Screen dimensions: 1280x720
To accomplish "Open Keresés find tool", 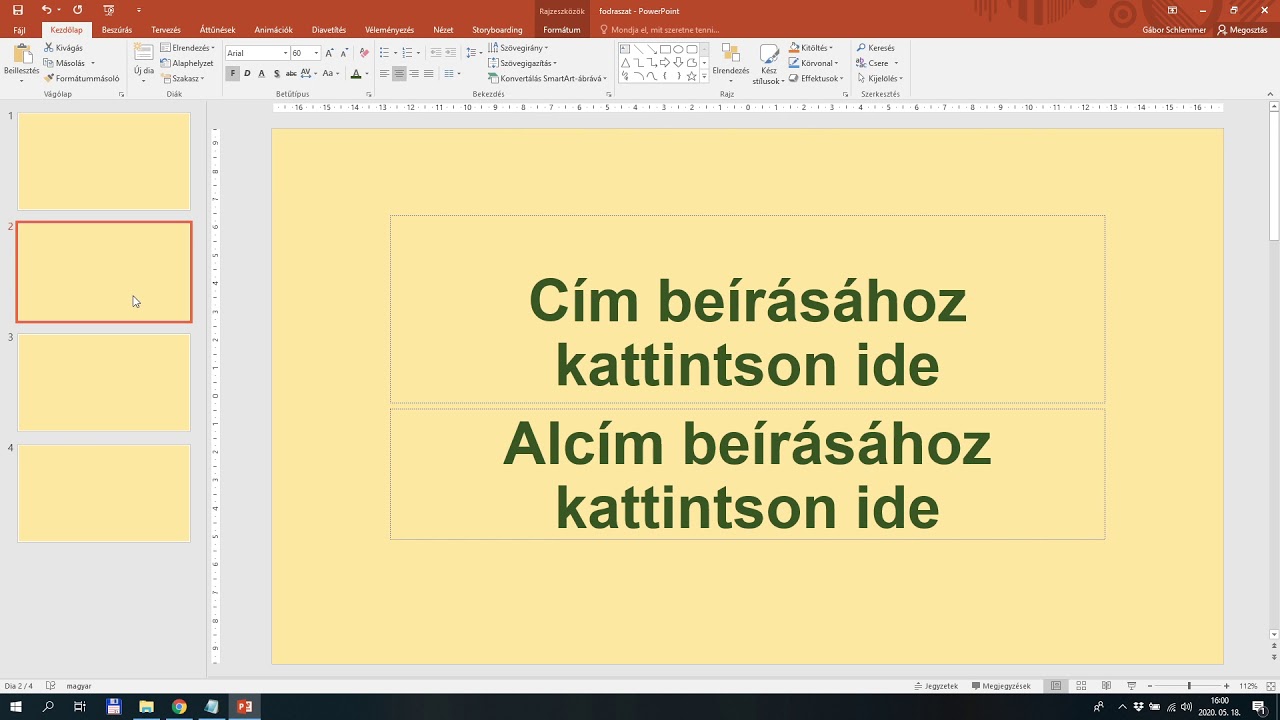I will (876, 48).
